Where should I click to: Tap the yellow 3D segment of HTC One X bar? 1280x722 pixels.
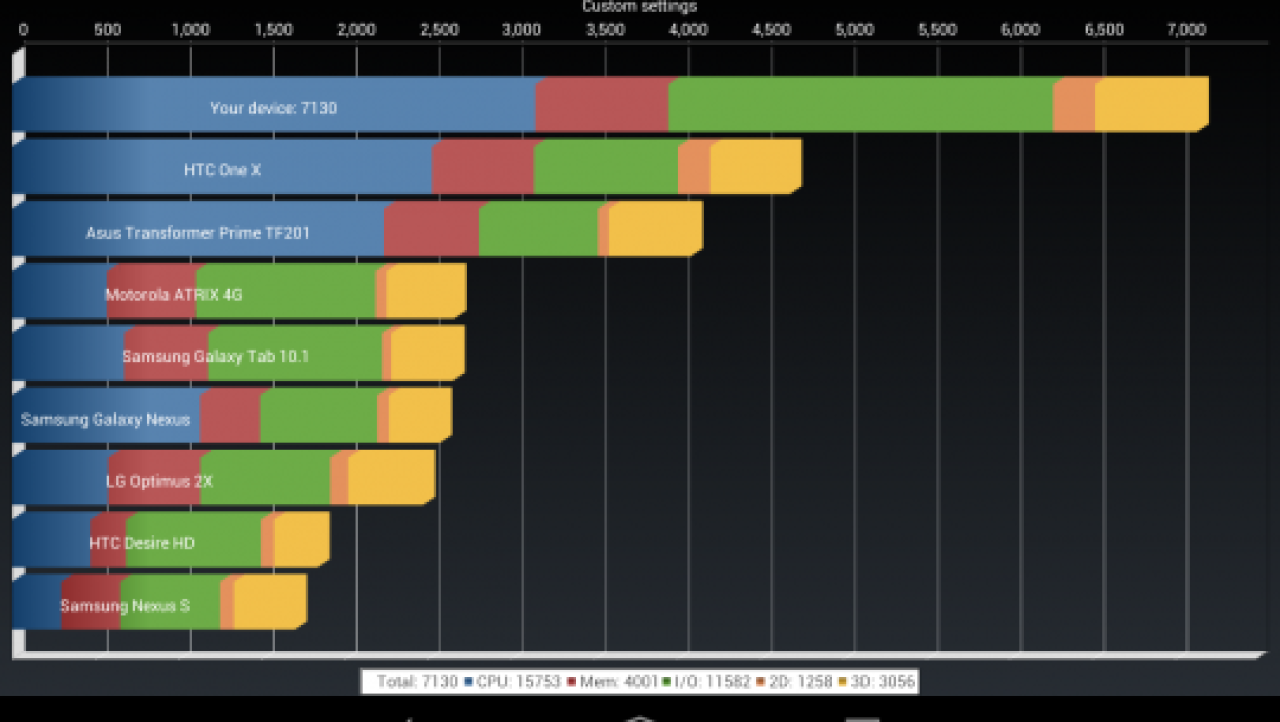[756, 167]
